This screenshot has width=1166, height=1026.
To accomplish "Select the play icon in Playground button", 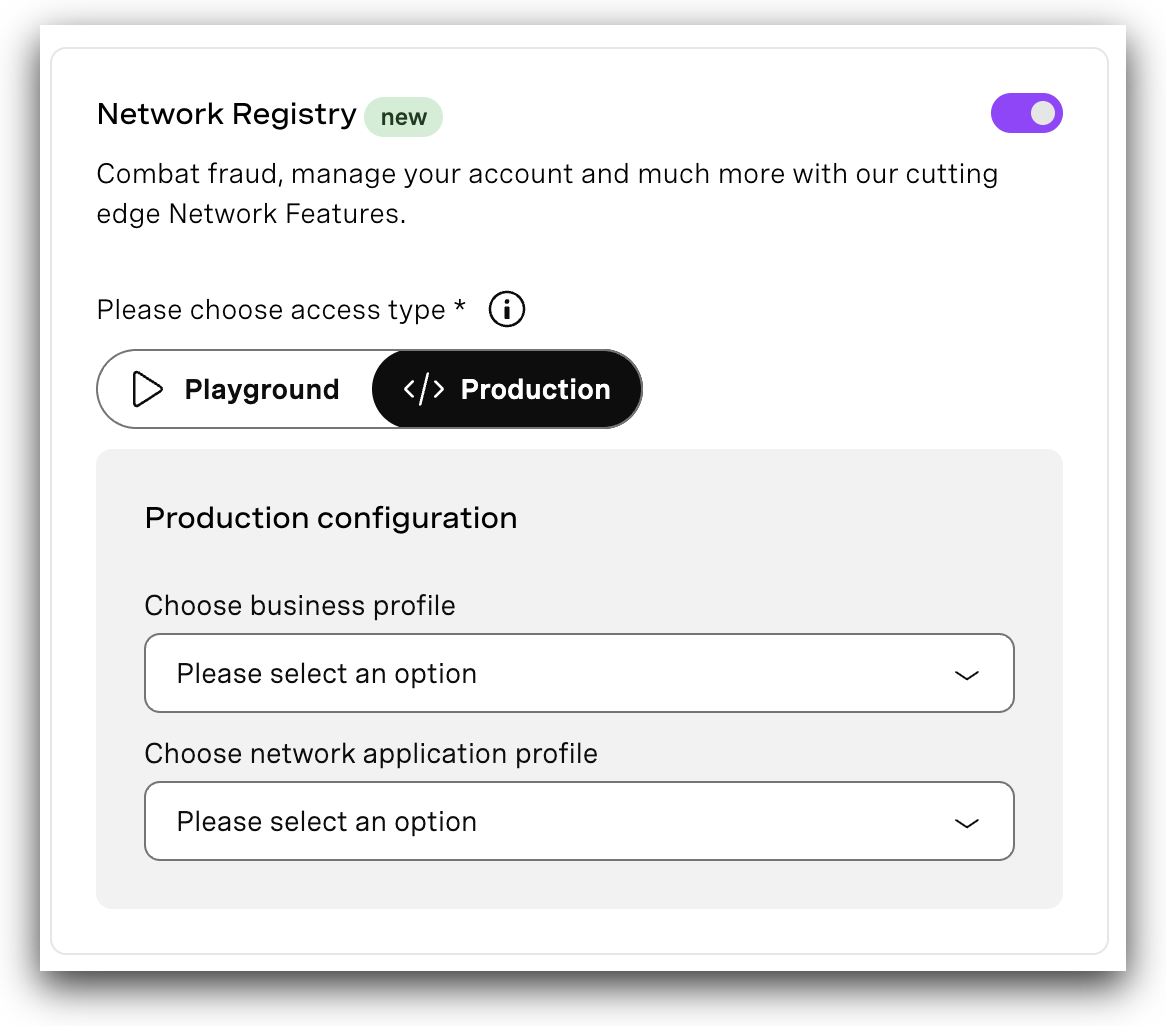I will pyautogui.click(x=146, y=389).
